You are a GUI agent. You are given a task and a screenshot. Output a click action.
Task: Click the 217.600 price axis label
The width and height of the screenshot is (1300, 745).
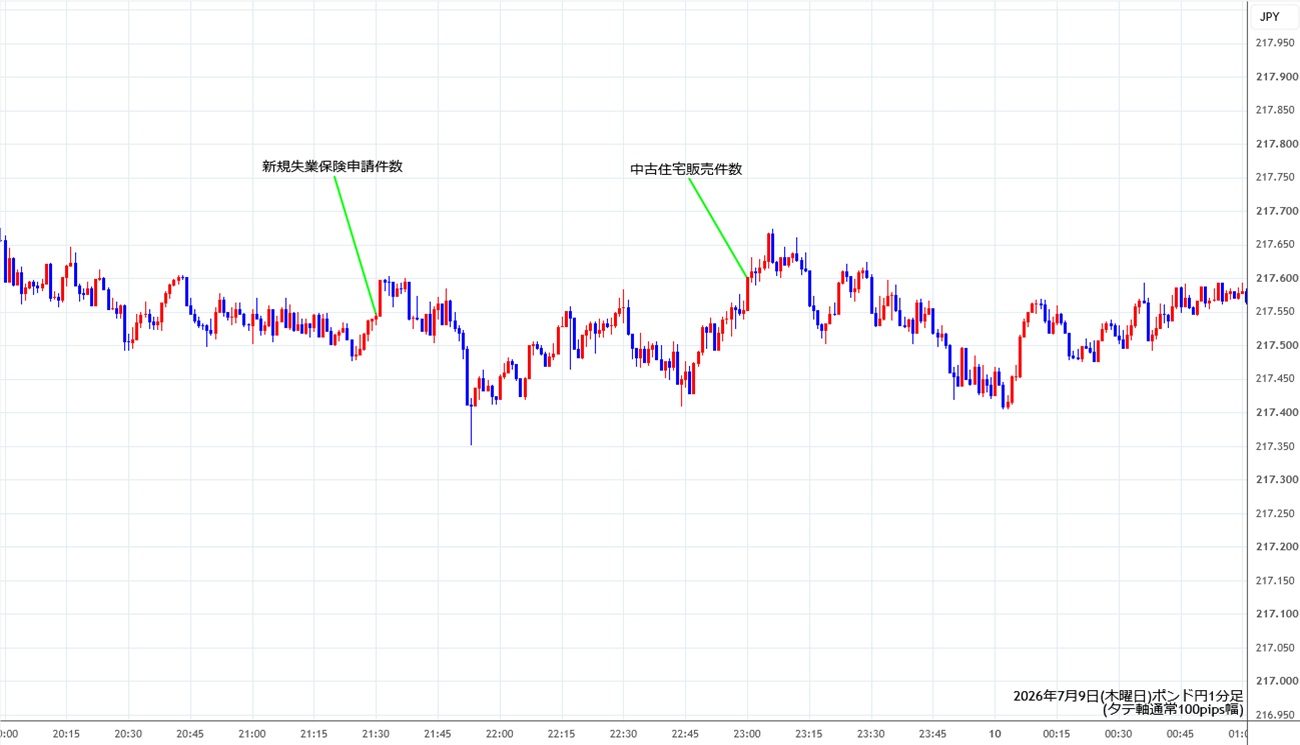1275,278
